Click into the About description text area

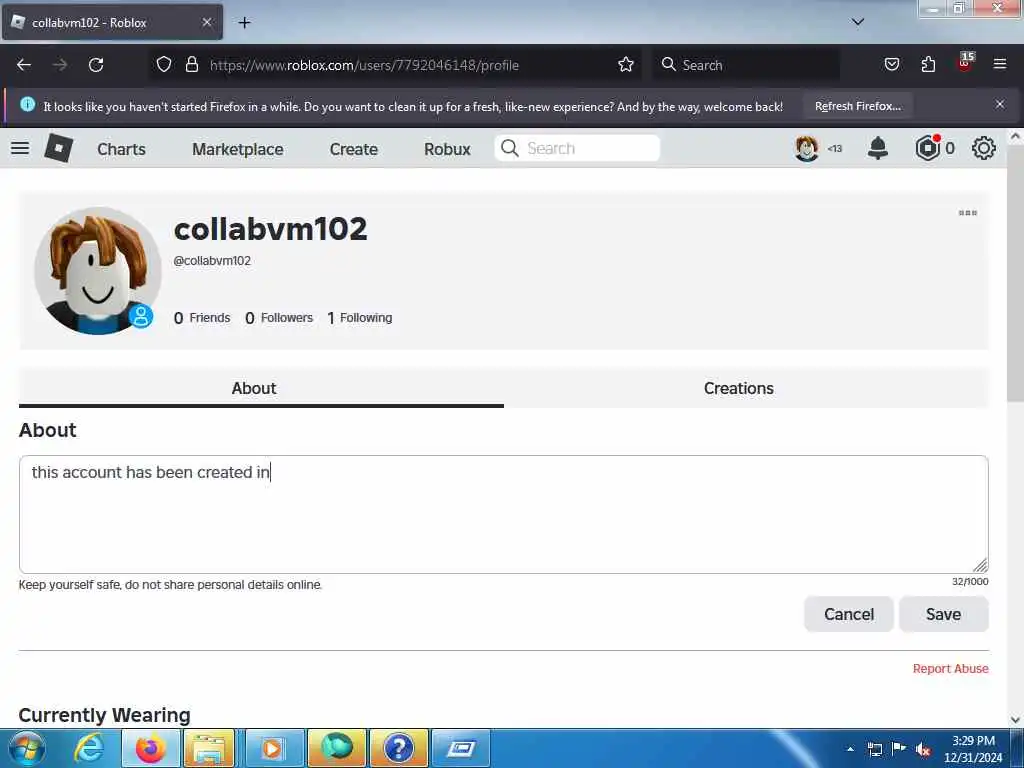tap(504, 515)
